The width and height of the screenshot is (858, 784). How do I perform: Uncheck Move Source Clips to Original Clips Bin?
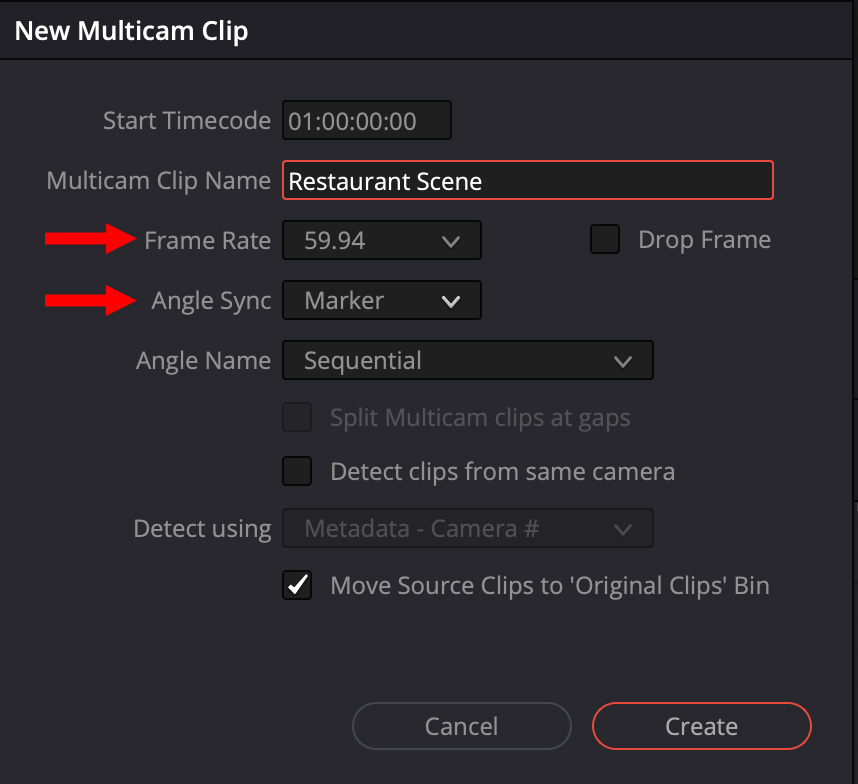coord(297,585)
